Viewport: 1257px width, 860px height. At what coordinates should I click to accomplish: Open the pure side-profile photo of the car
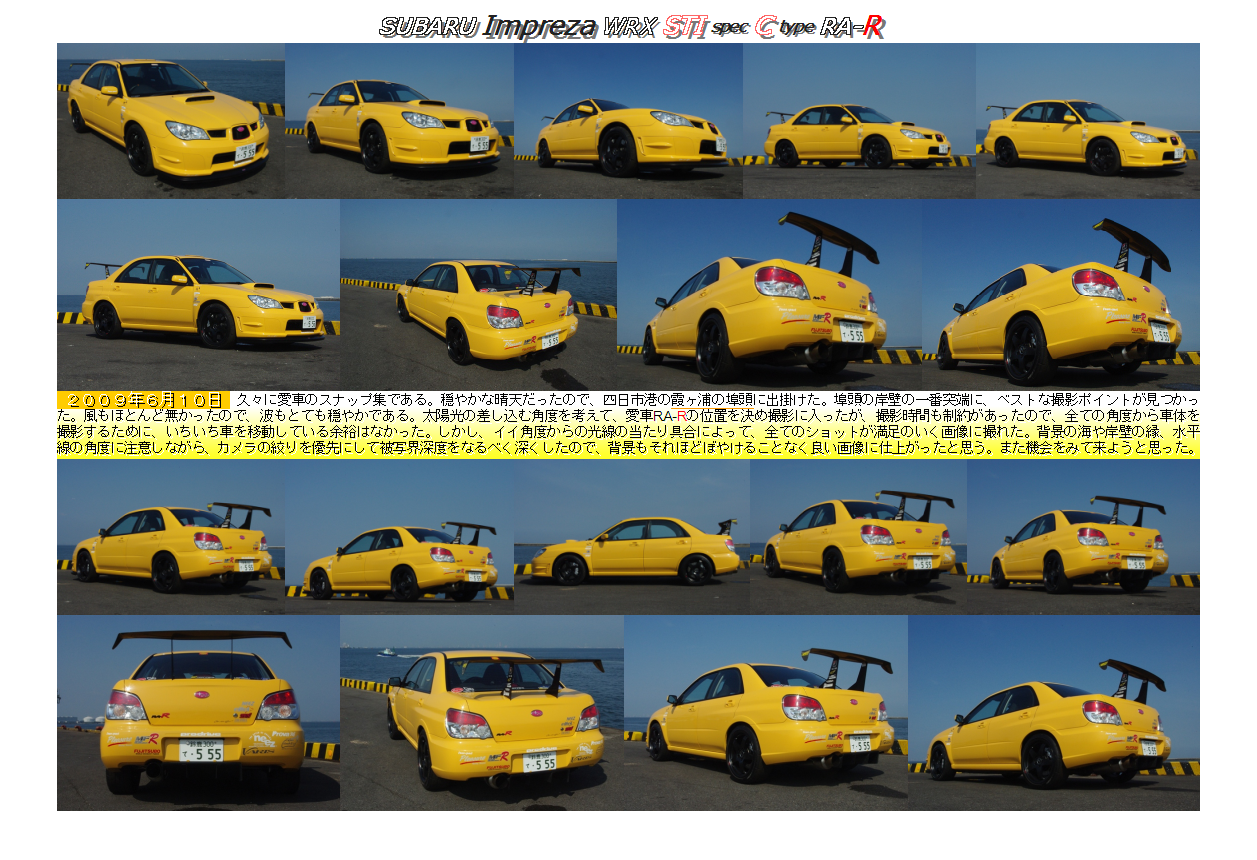coord(632,537)
